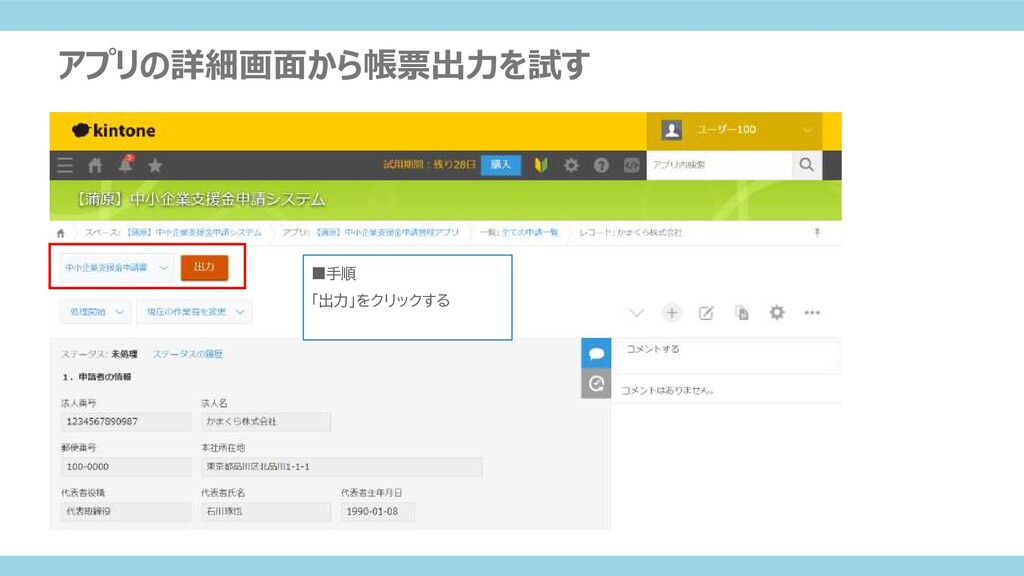Click the breadcrumb home icon
Viewport: 1024px width, 576px height.
coord(61,233)
